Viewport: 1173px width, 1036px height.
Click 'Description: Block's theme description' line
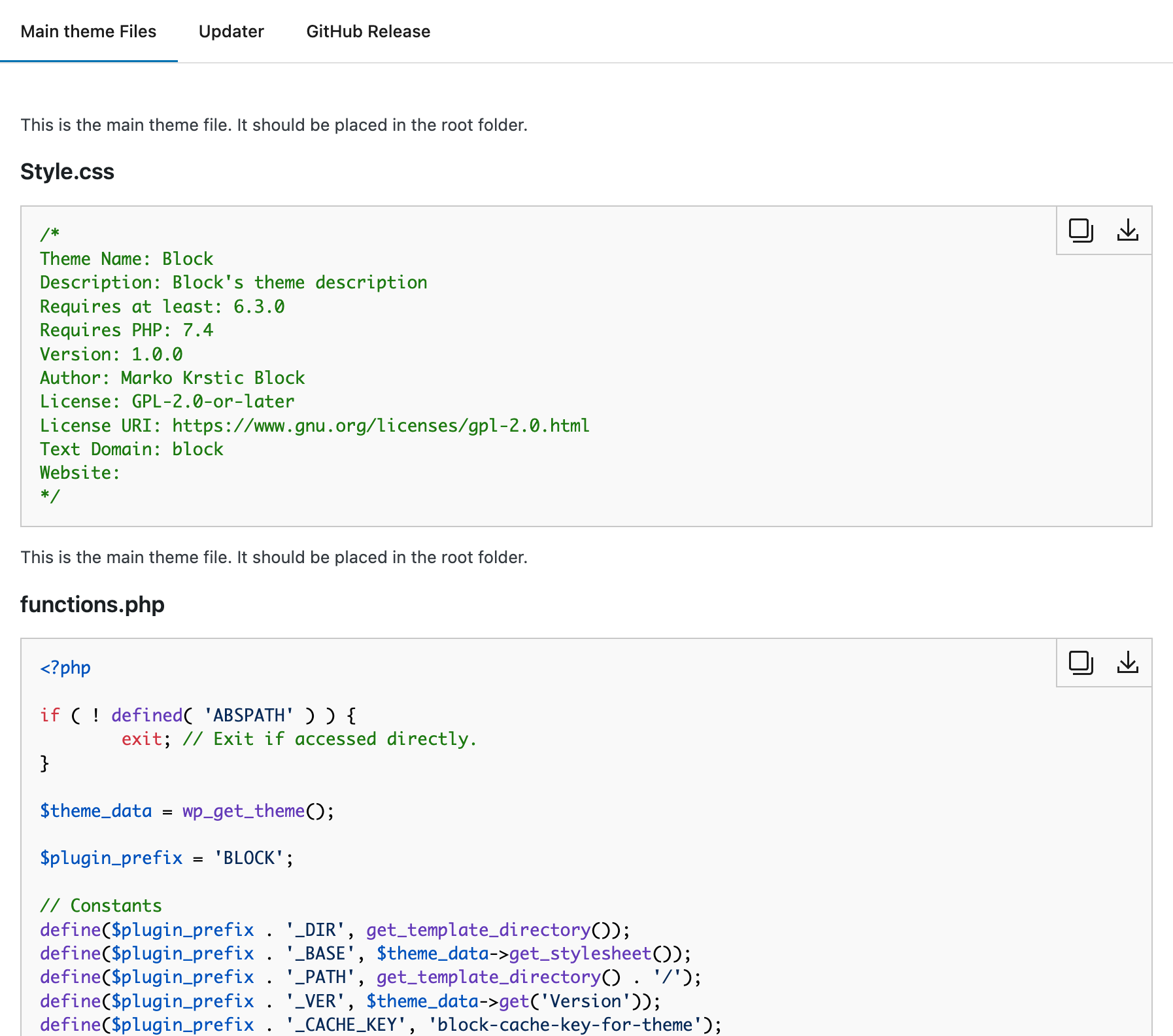click(233, 283)
